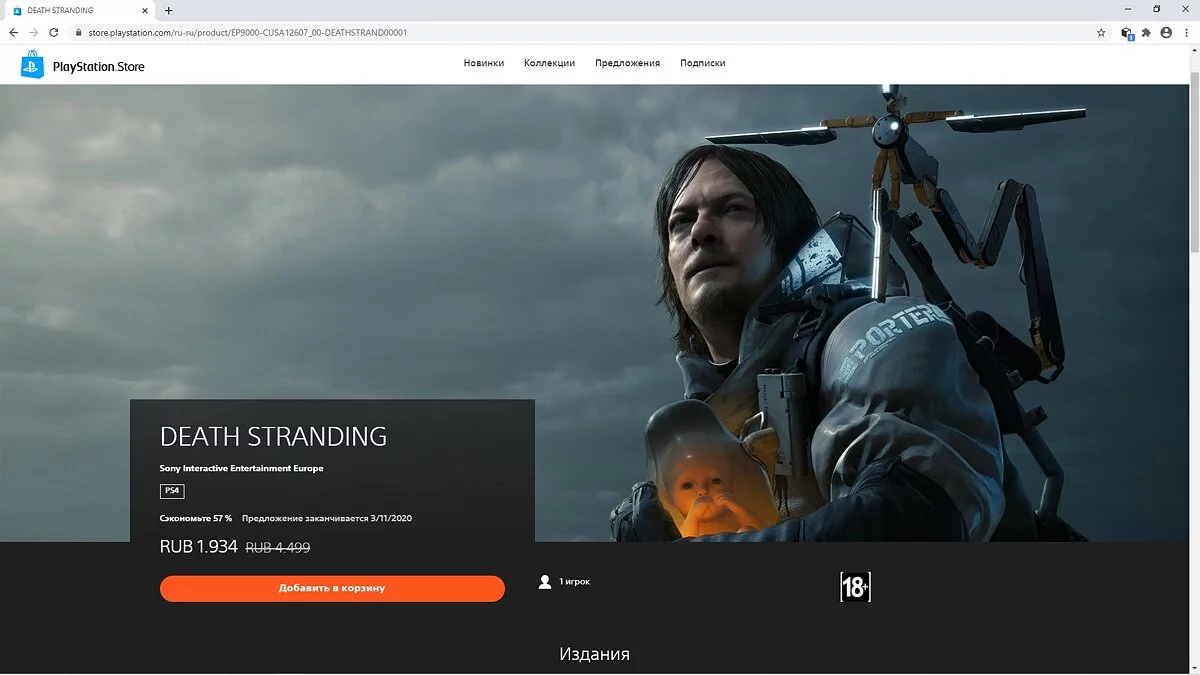Click the browser forward arrow
Image resolution: width=1200 pixels, height=675 pixels.
(34, 32)
